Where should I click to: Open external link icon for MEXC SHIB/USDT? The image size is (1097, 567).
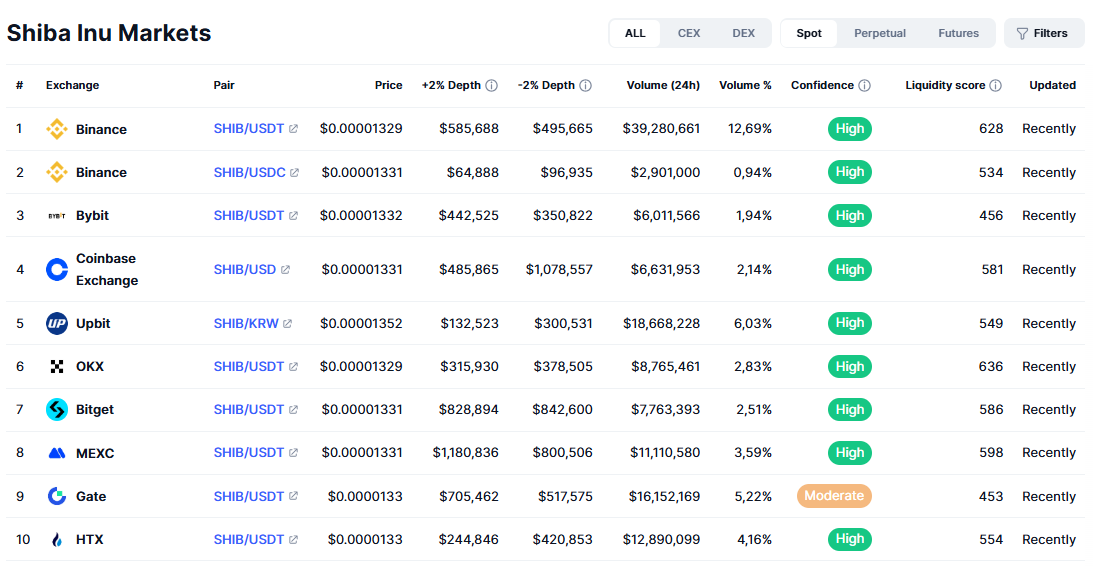click(293, 453)
